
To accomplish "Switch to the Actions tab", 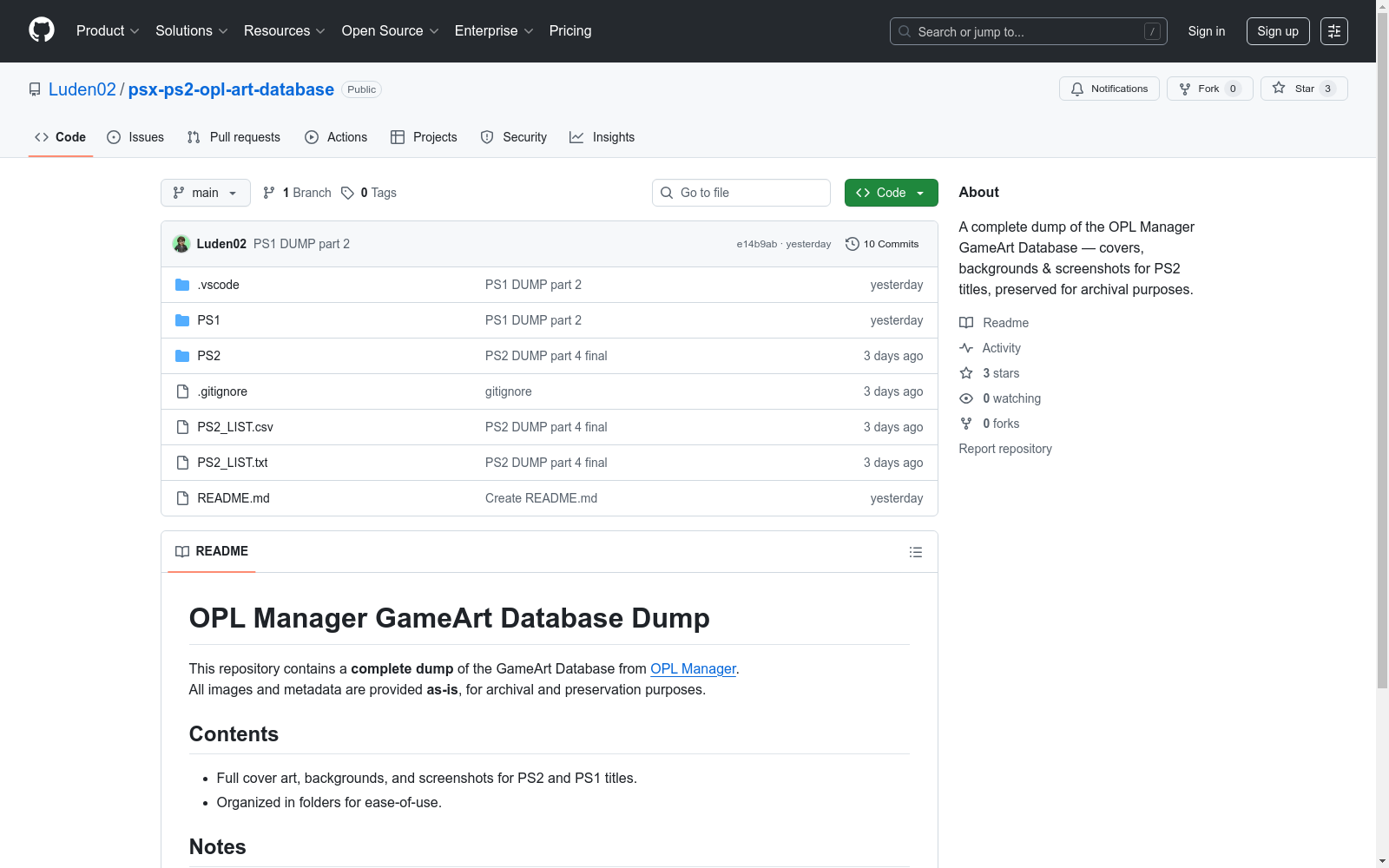I will coord(336,137).
